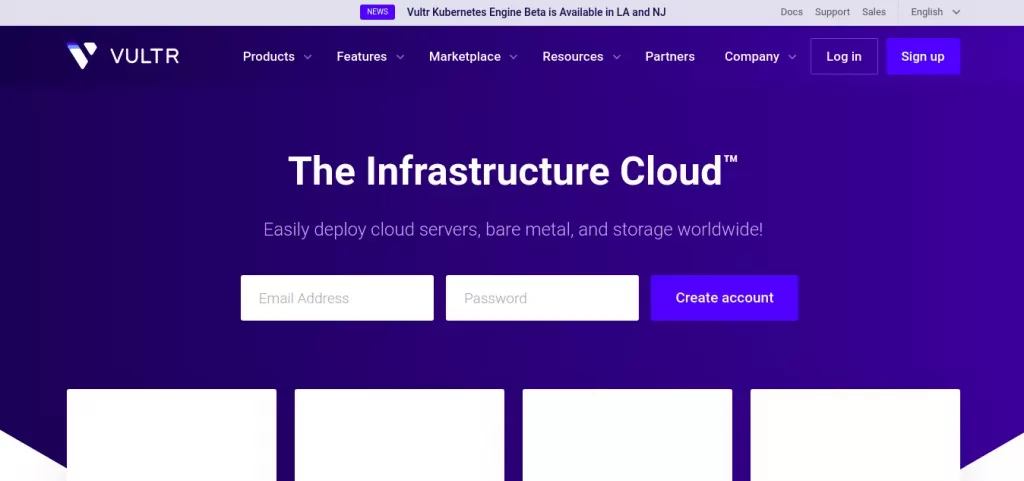Open the Resources menu
Screen dimensions: 1024x481
(573, 57)
